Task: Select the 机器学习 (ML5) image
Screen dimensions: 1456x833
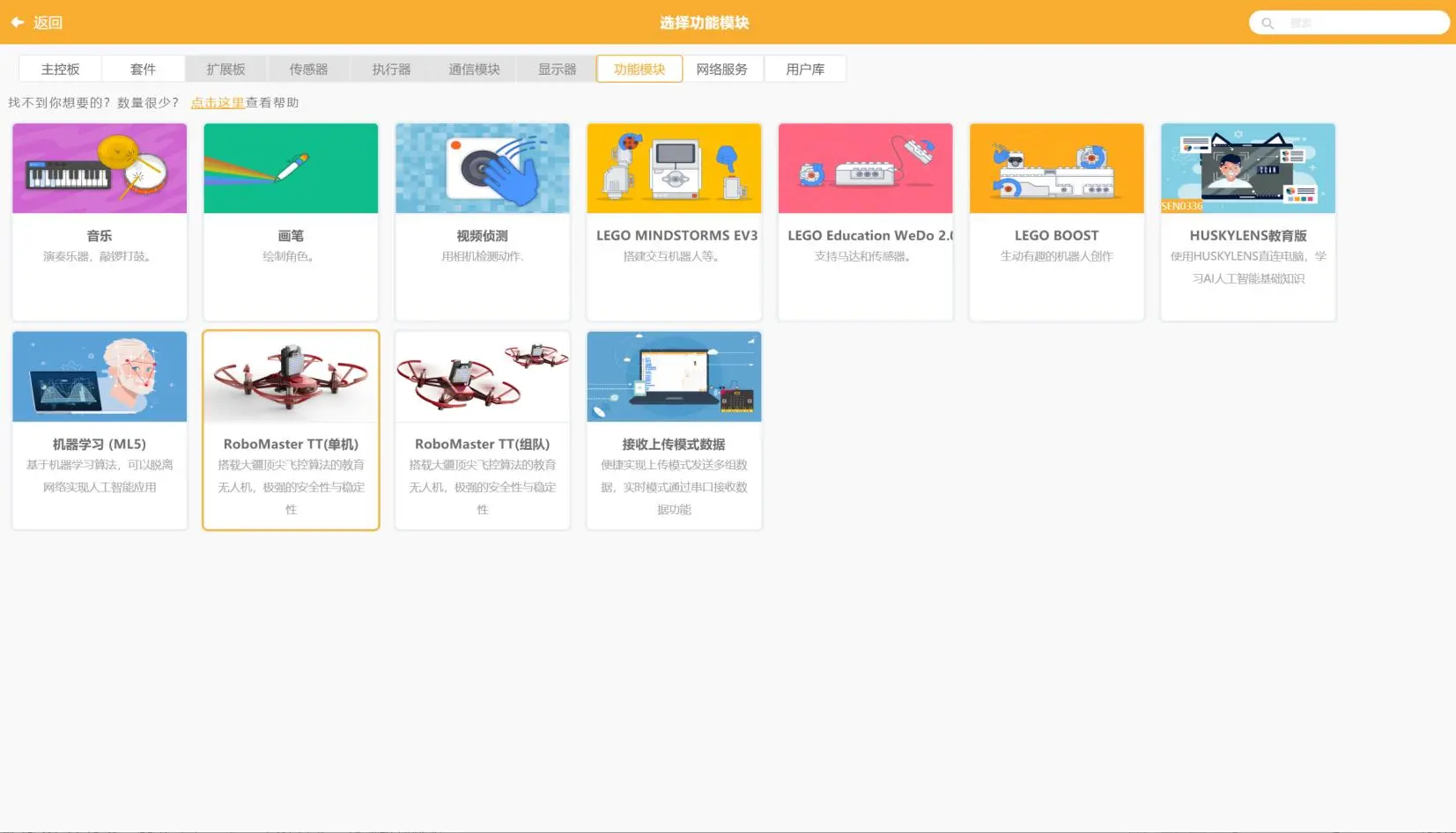Action: click(x=100, y=377)
